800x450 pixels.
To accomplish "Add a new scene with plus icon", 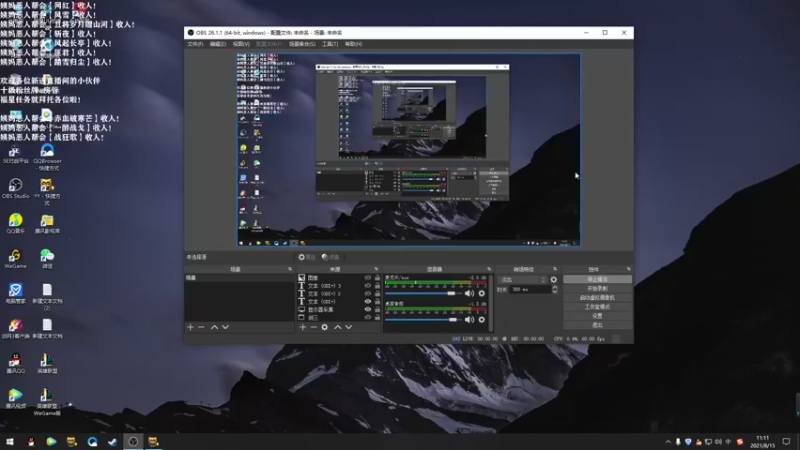I will tap(190, 327).
